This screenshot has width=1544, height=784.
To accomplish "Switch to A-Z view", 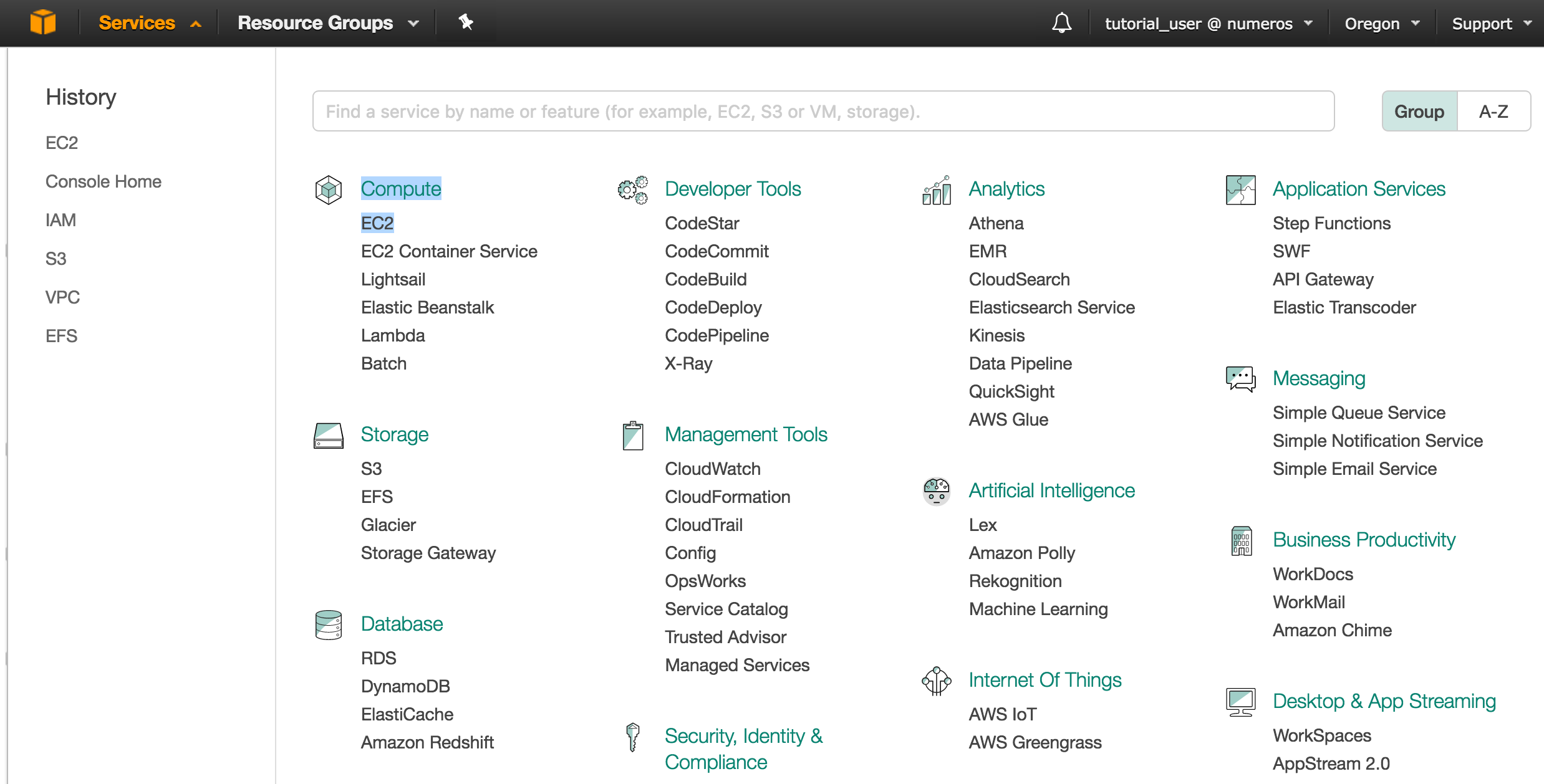I will pos(1493,112).
